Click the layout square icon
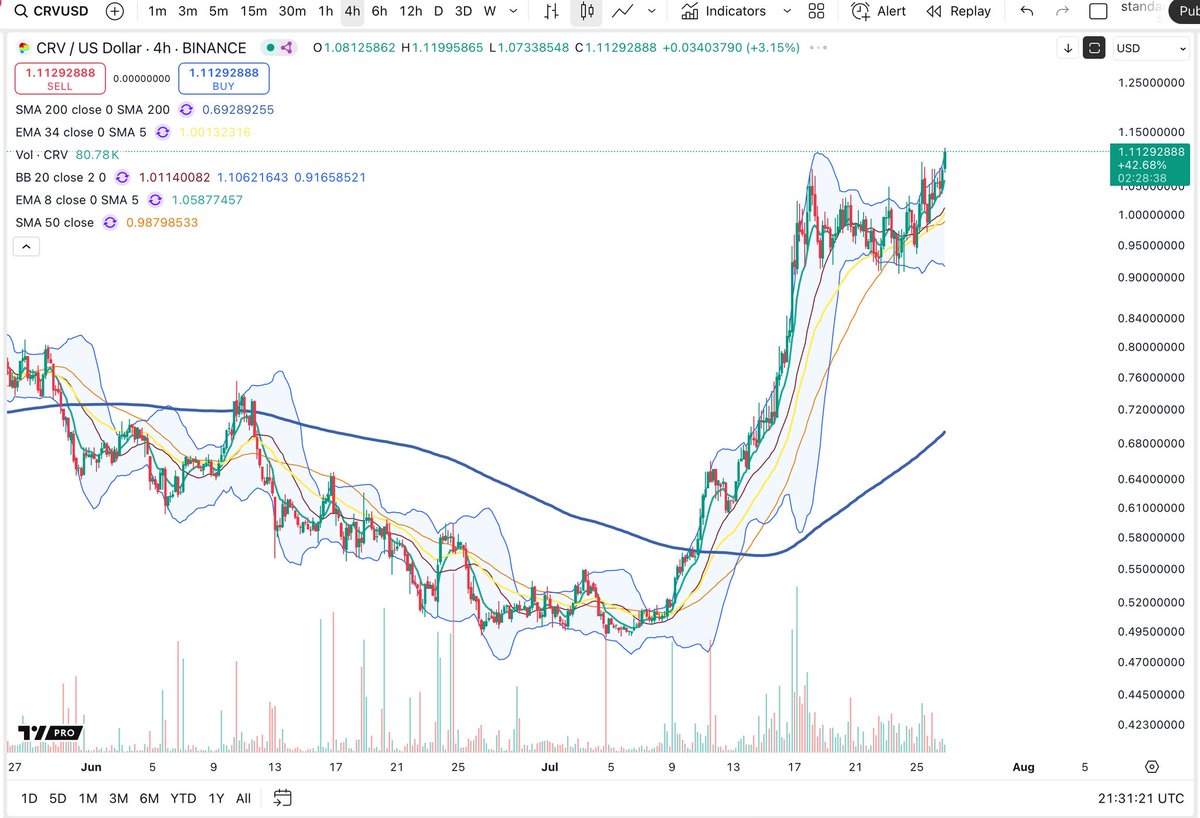This screenshot has height=818, width=1200. pos(1098,12)
